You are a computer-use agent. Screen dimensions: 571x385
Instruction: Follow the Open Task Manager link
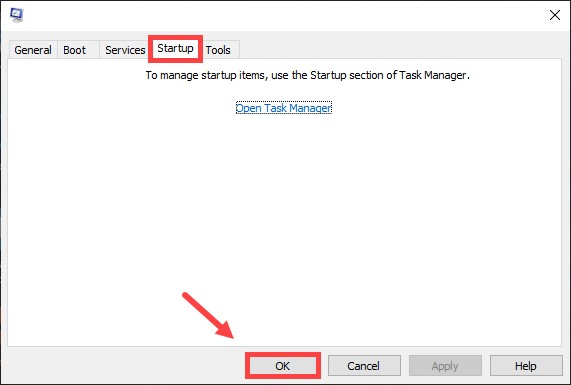coord(284,108)
